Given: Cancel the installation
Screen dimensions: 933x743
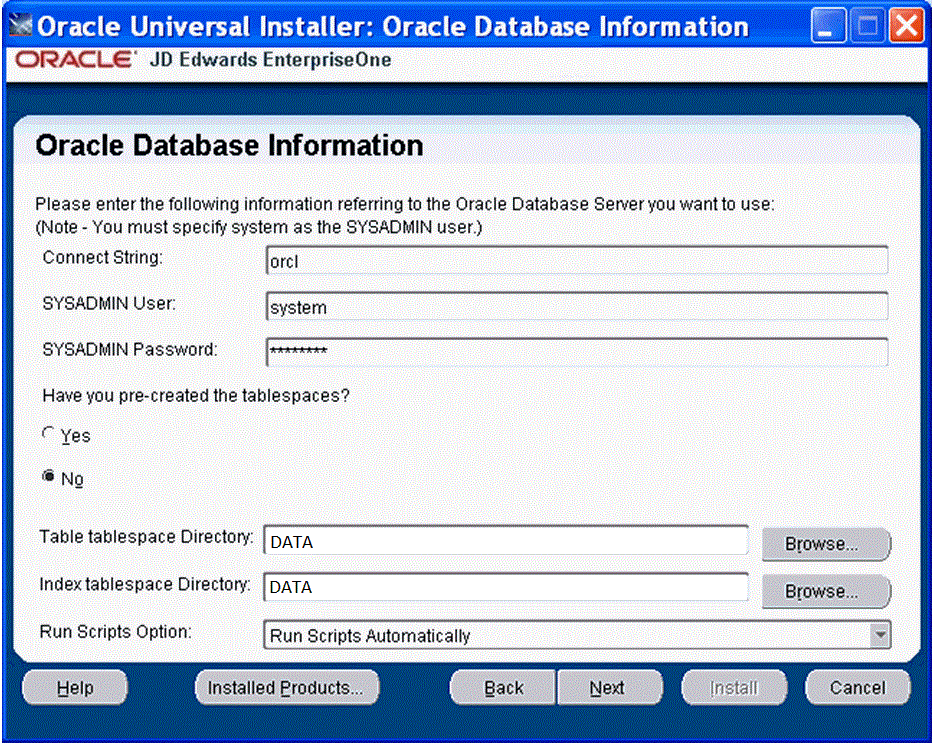Looking at the screenshot, I should [857, 688].
